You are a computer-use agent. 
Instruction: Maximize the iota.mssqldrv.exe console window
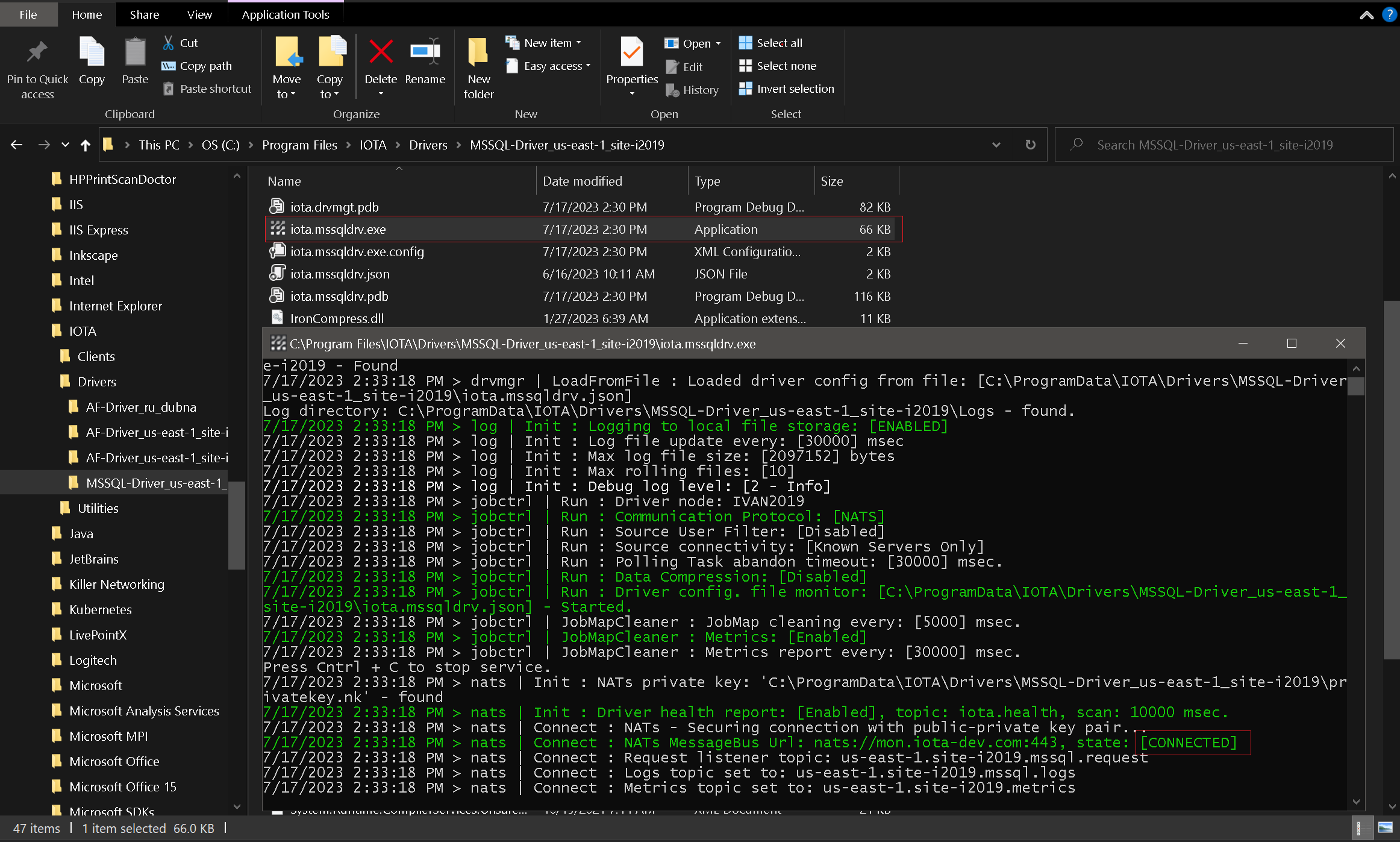[x=1292, y=343]
